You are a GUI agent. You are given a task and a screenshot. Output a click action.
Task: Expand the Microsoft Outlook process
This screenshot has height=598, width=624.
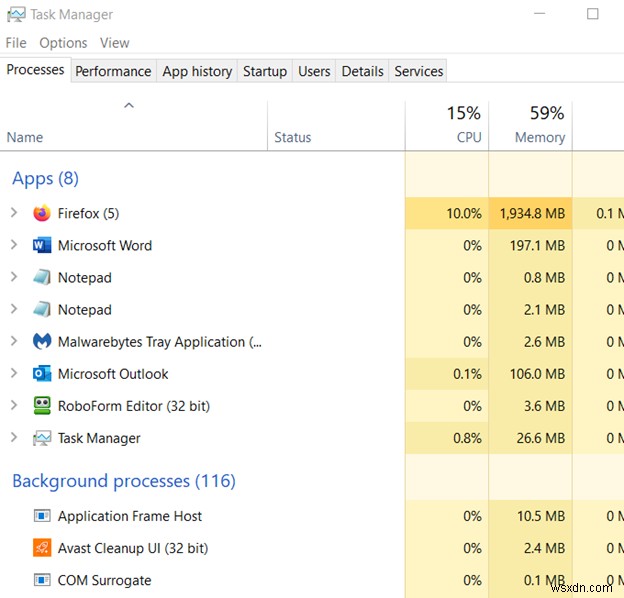pos(14,373)
